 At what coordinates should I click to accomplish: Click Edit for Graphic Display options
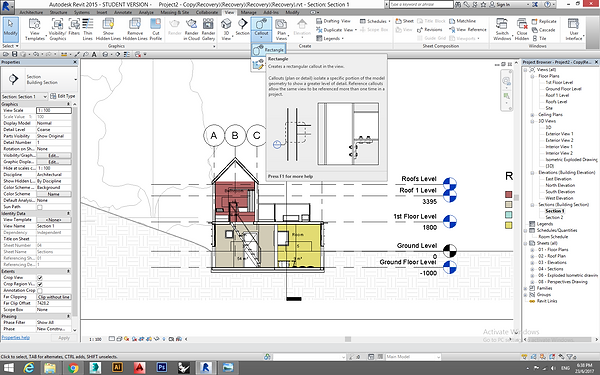tap(54, 162)
